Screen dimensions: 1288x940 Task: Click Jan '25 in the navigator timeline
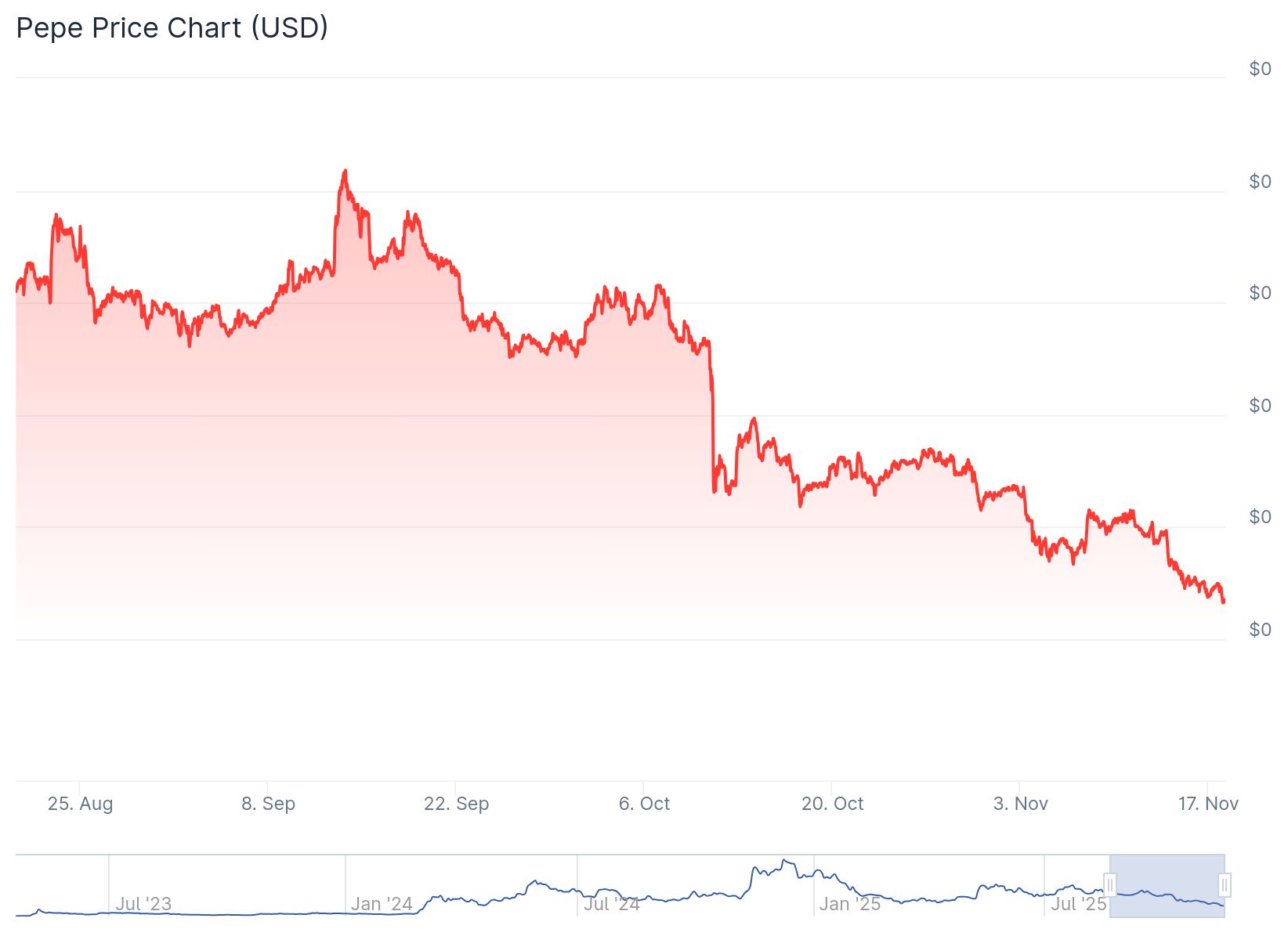tap(850, 904)
